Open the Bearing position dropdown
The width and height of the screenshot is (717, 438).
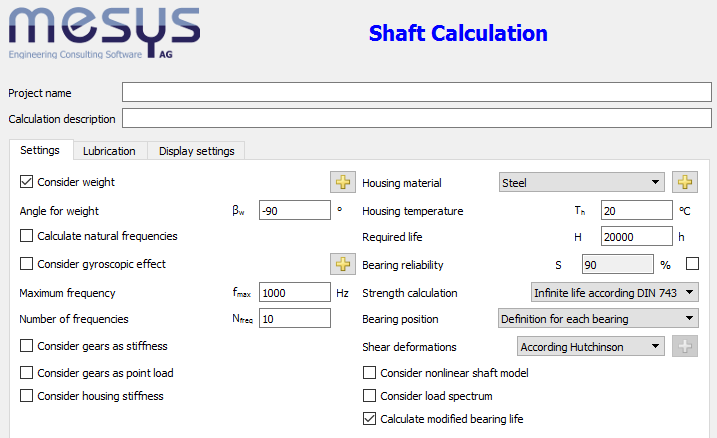pyautogui.click(x=598, y=319)
